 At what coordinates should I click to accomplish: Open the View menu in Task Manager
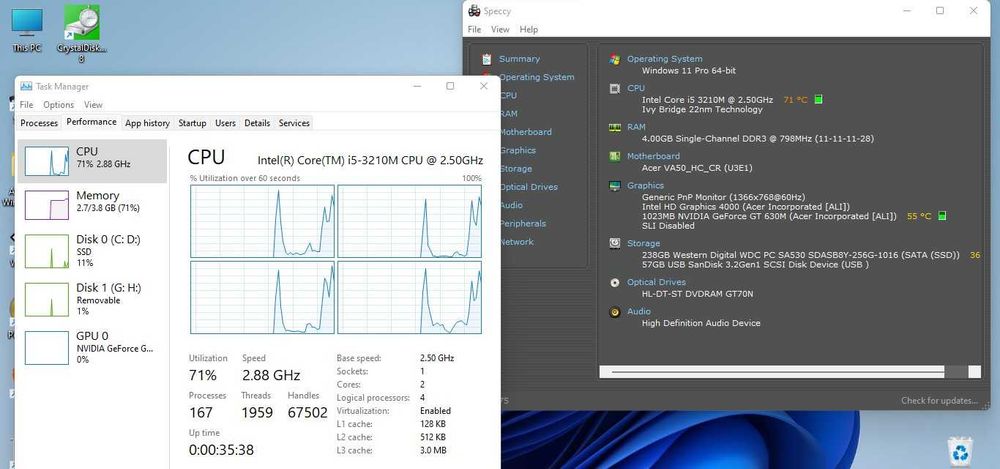coord(93,105)
